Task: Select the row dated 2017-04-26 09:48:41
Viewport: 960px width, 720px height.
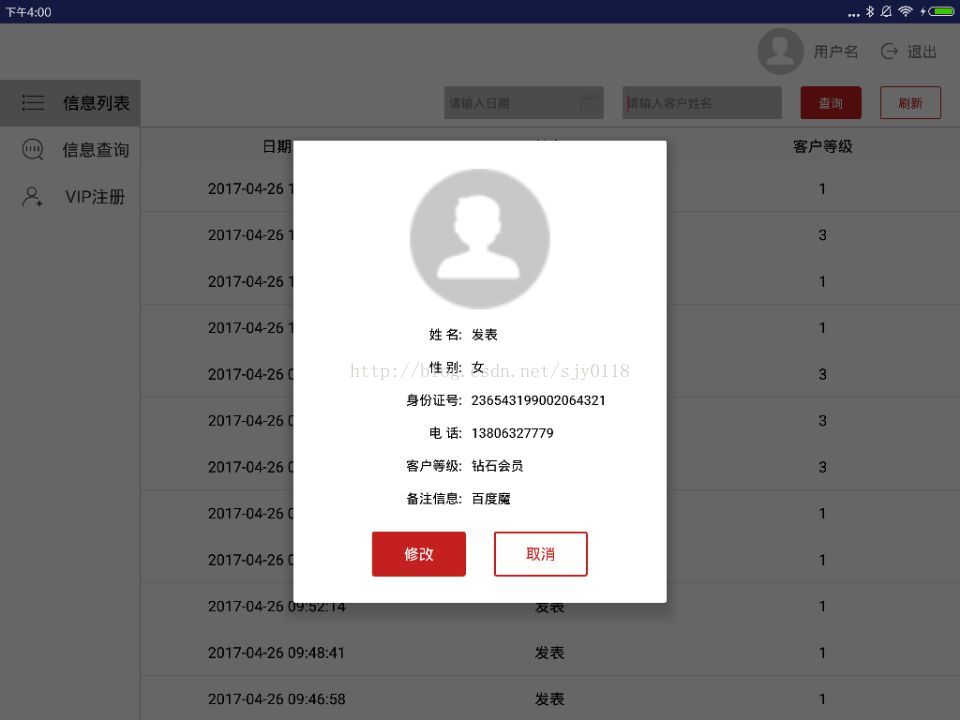Action: point(550,653)
